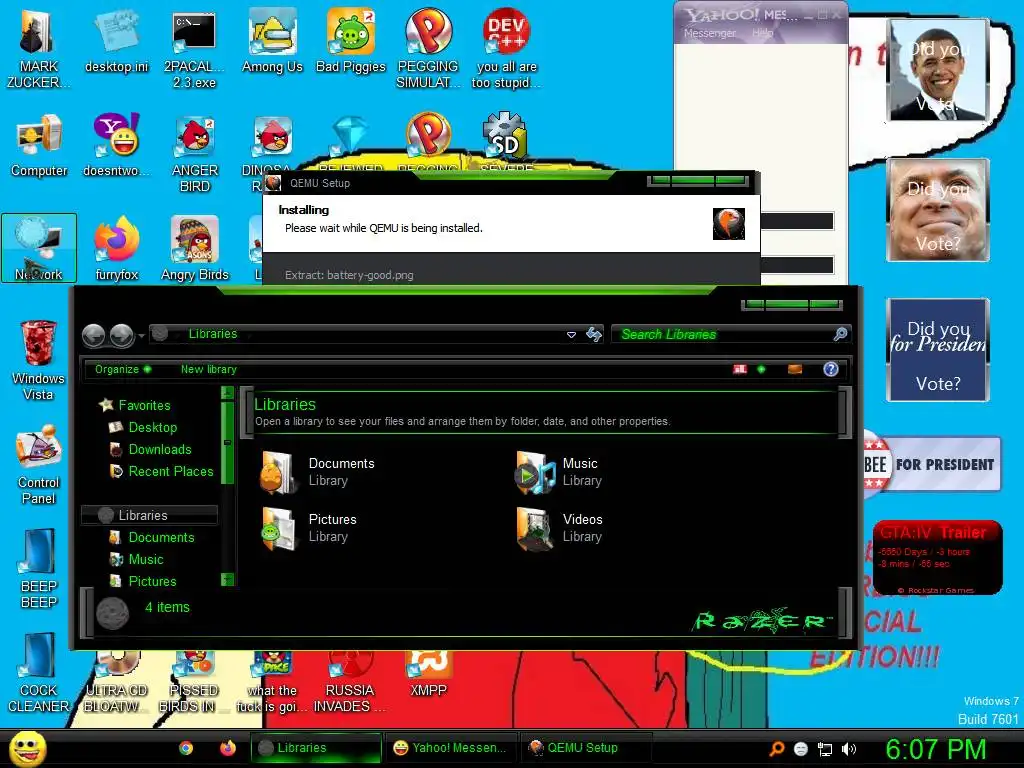Click the change view icon in Libraries toolbar

pos(740,370)
